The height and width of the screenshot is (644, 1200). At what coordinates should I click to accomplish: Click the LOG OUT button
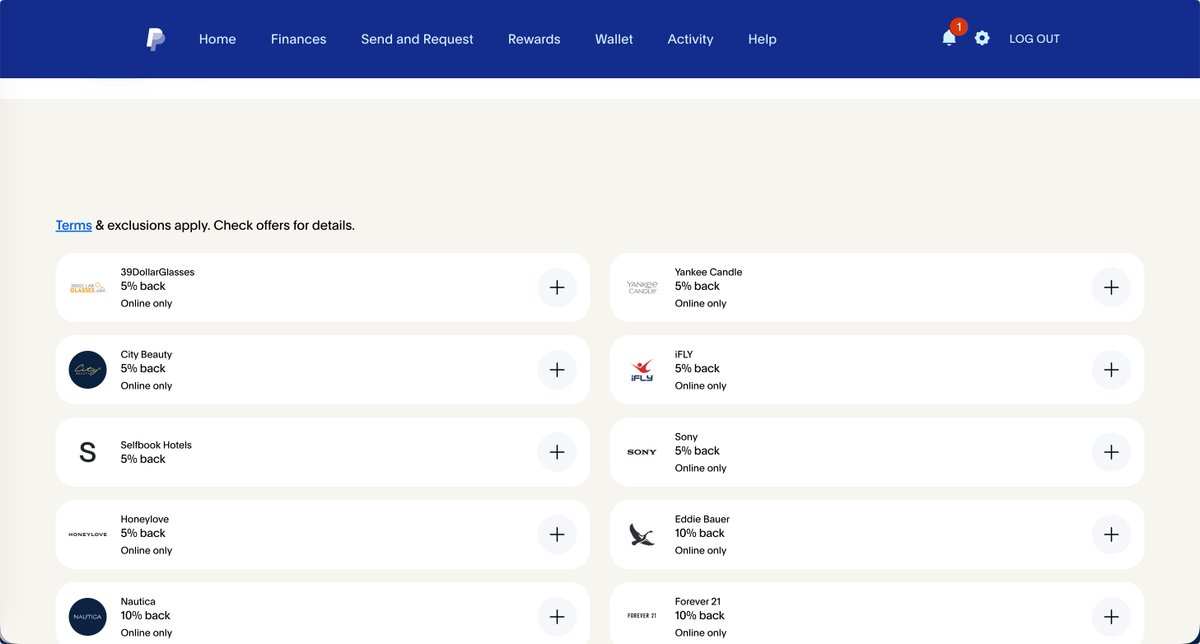[1034, 39]
